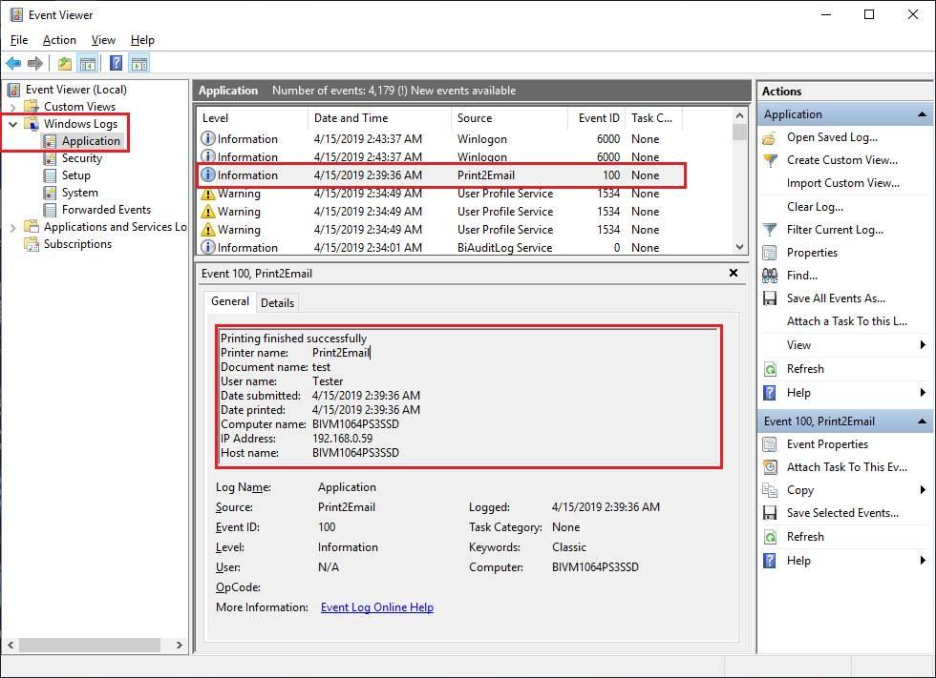Click the Properties icon under Application actions

point(770,253)
